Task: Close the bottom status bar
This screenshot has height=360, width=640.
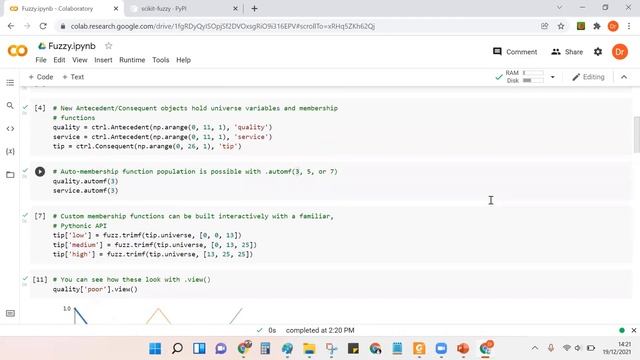Action: (634, 330)
